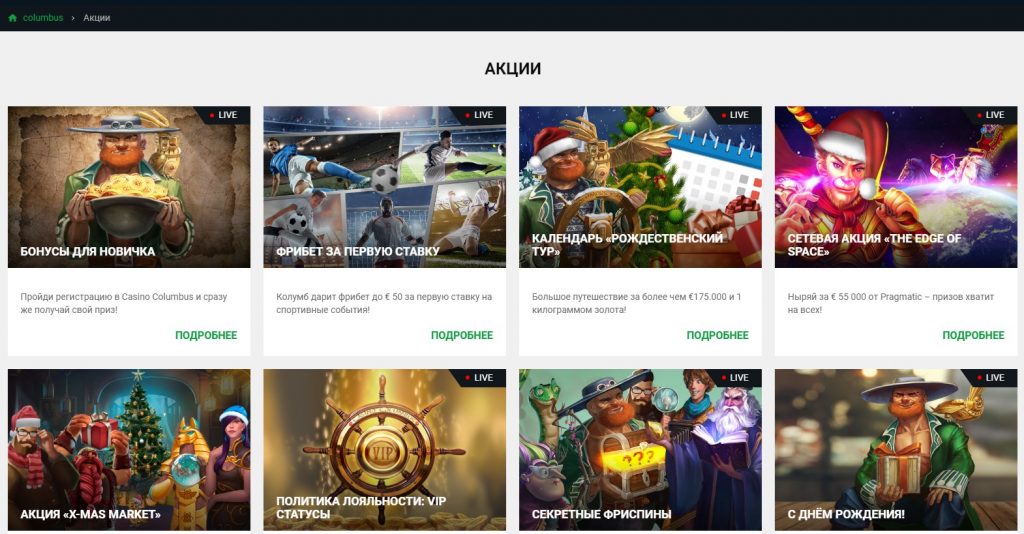
Task: Open the С днём рождения! promo banner
Action: click(896, 450)
